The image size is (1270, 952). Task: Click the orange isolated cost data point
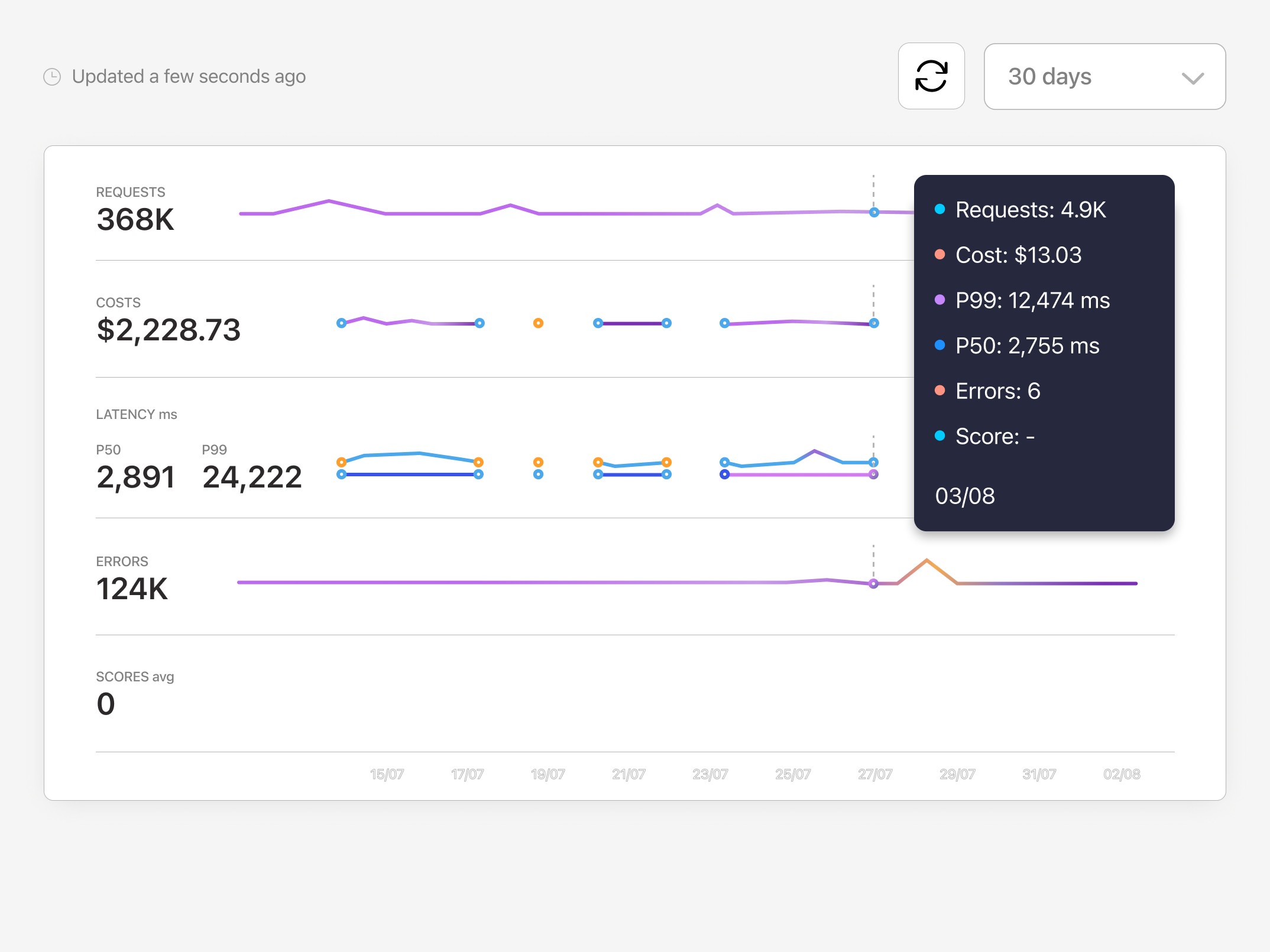[x=538, y=323]
